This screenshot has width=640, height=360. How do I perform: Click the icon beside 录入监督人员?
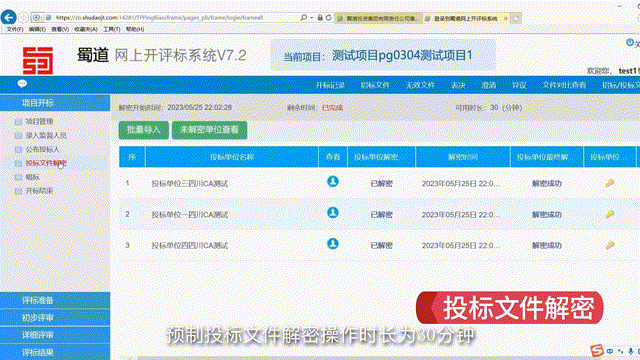[18, 136]
